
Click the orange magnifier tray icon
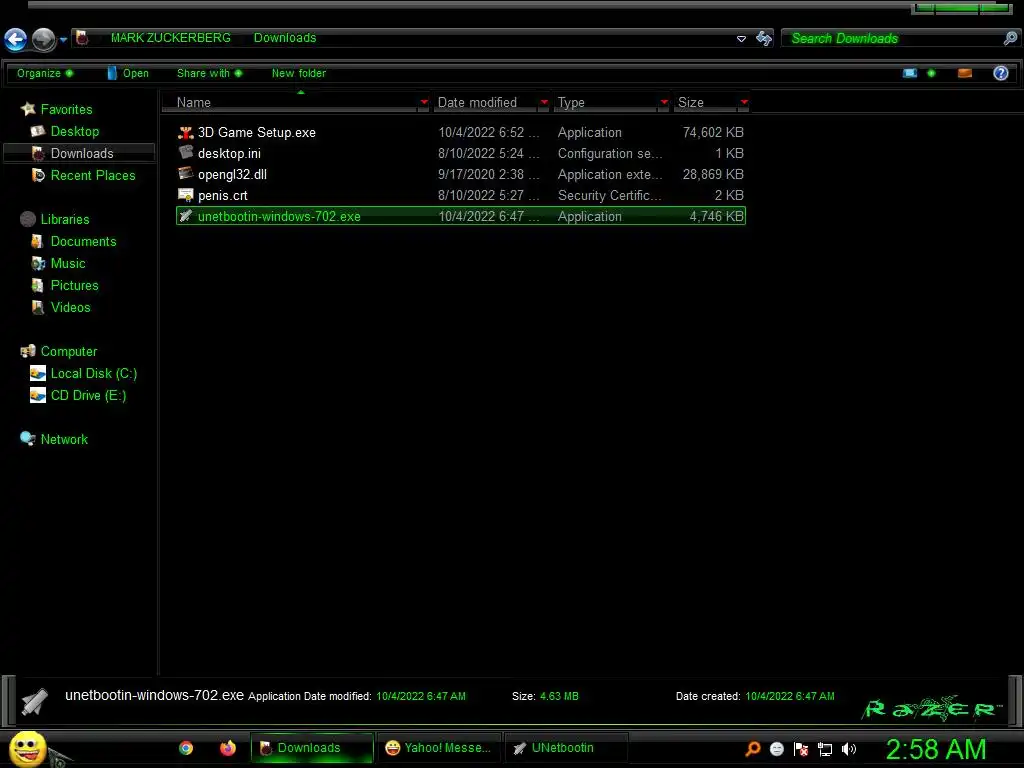tap(752, 749)
